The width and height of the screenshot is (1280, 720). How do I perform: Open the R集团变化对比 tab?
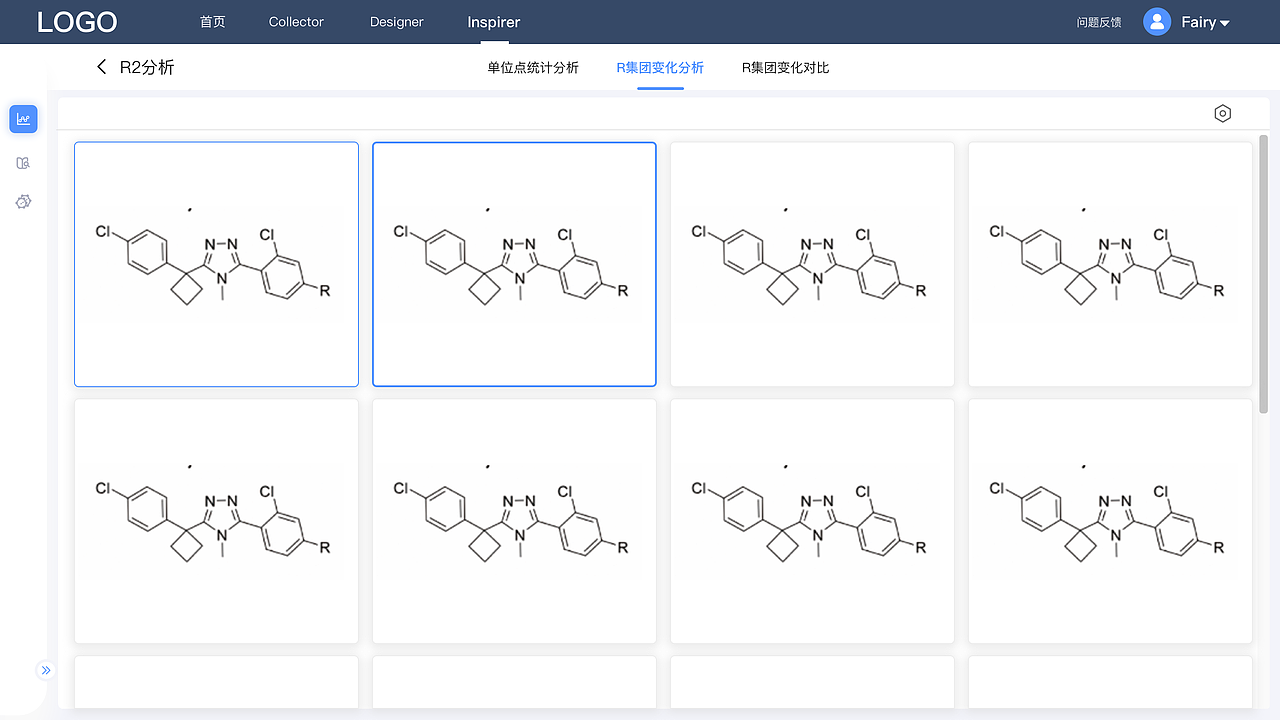tap(785, 68)
